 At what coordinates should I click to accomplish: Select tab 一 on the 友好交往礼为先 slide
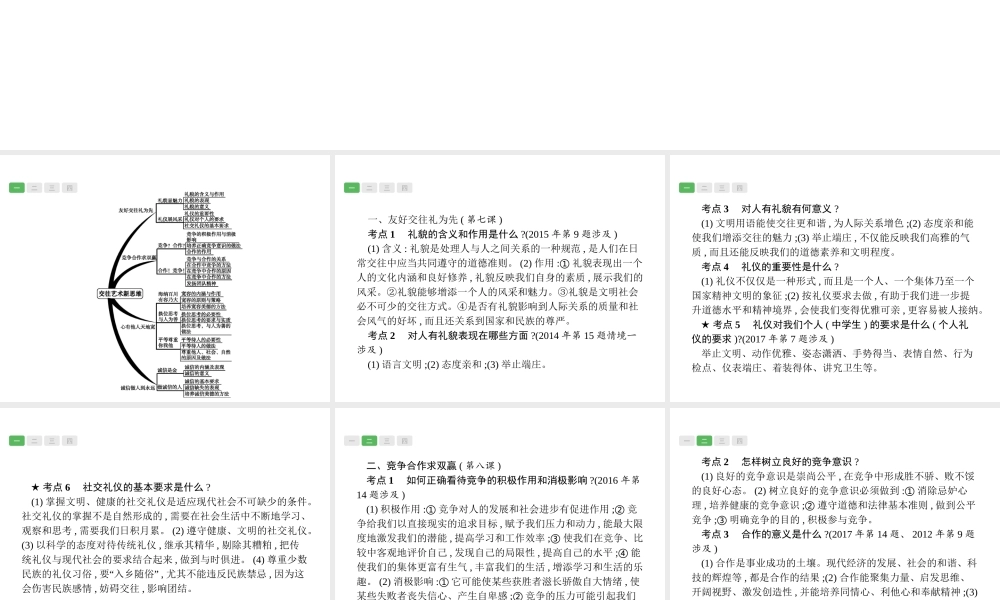tap(351, 187)
